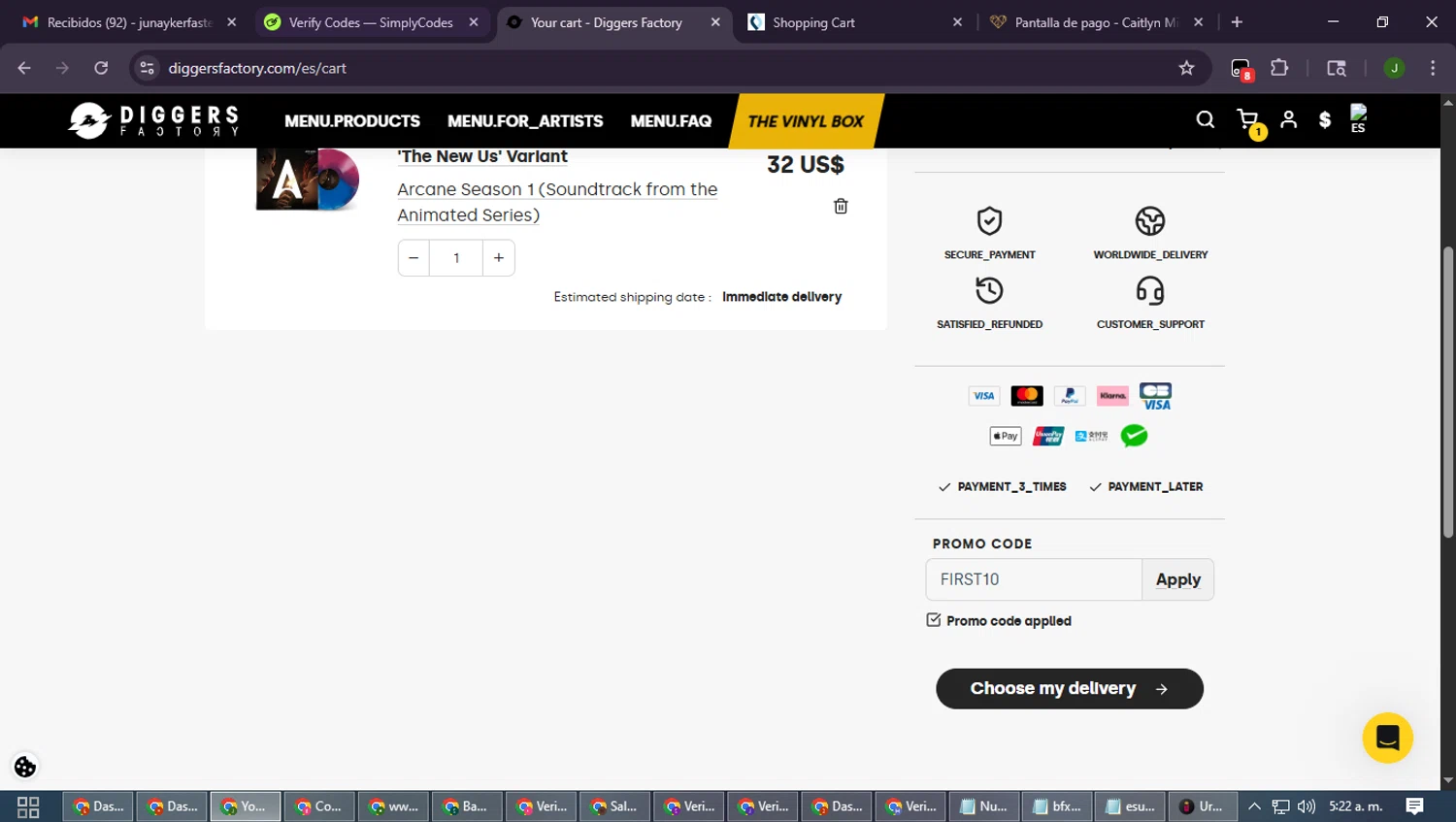
Task: Click the PAYMENT_LATER label
Action: coord(1155,487)
